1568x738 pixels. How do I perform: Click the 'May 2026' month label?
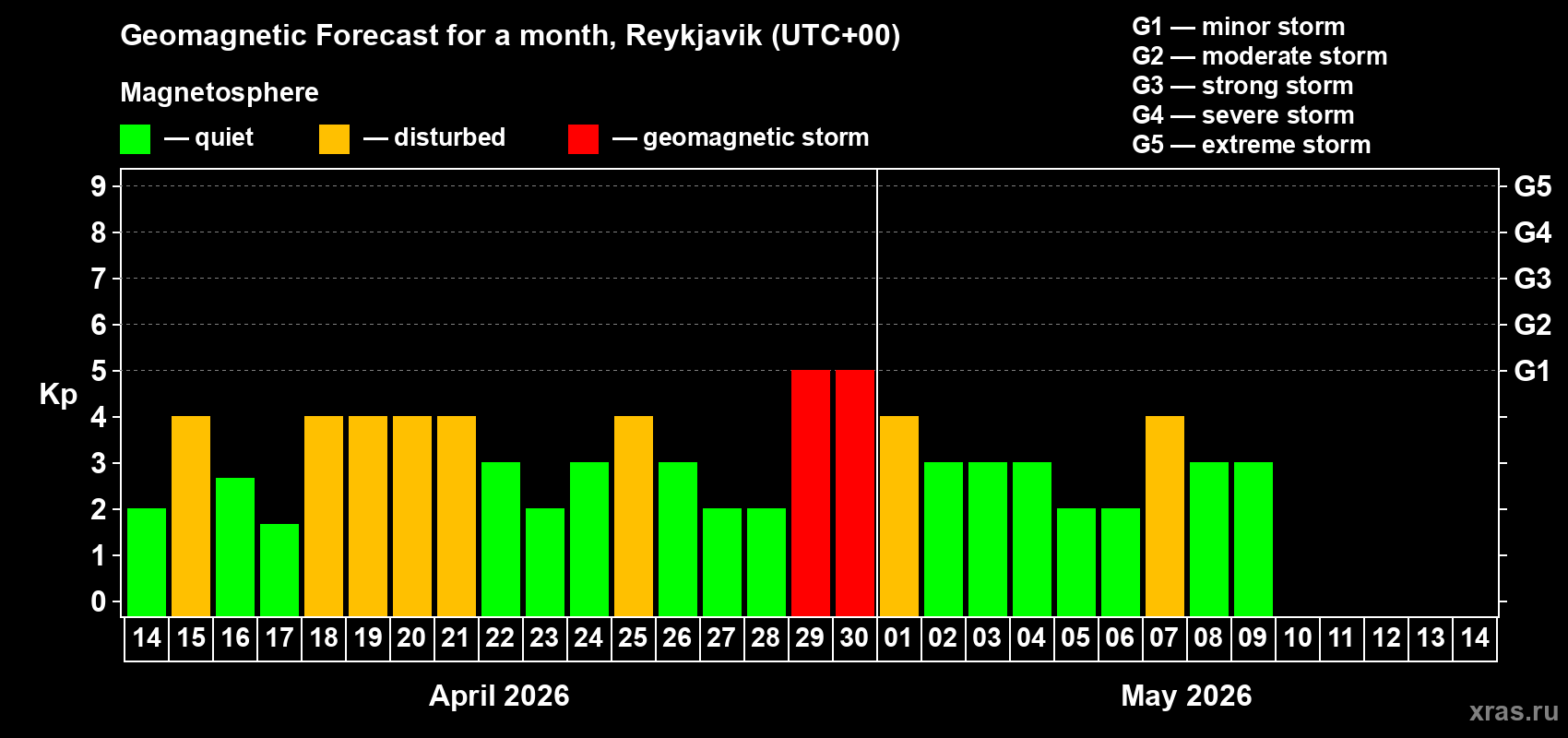1186,696
